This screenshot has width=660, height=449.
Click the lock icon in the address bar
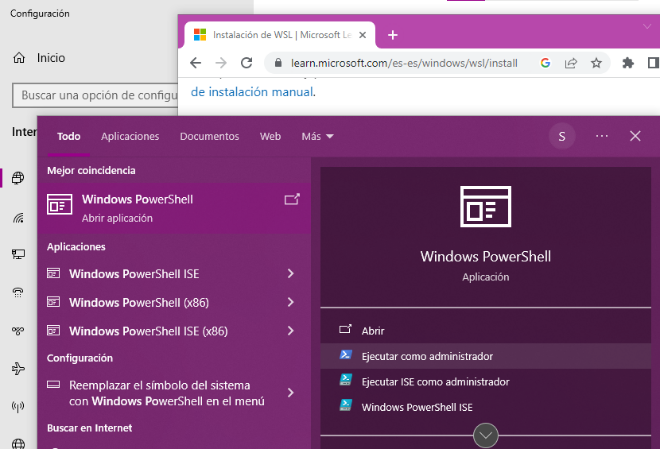click(278, 63)
